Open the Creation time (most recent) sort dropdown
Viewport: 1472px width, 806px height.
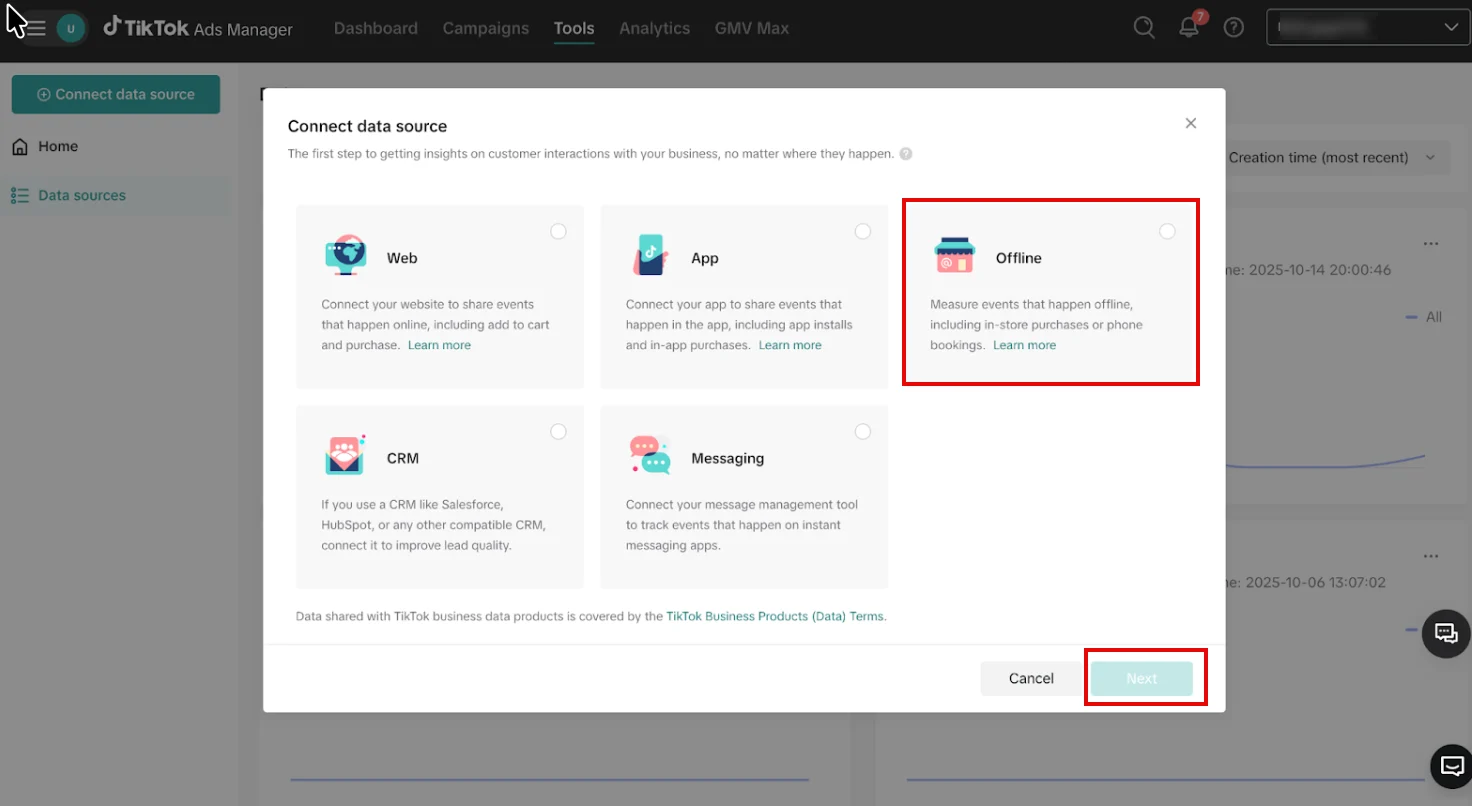pyautogui.click(x=1333, y=157)
